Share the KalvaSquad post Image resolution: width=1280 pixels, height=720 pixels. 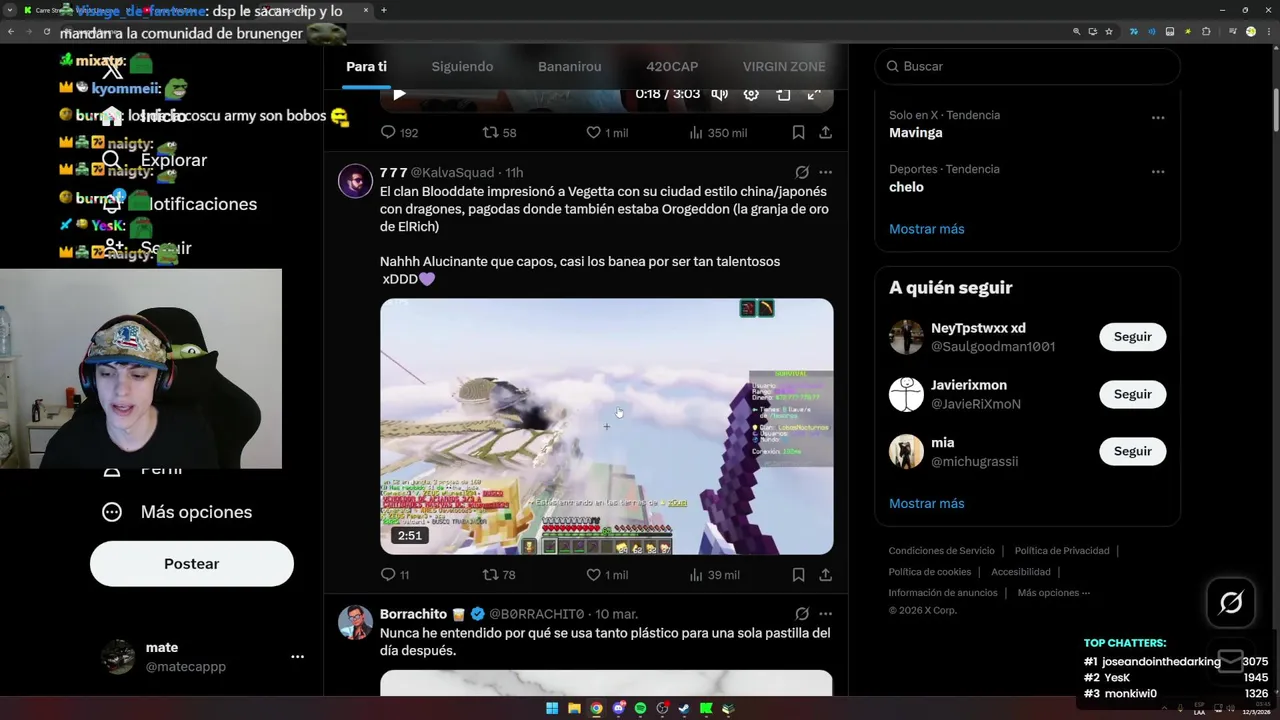click(825, 574)
